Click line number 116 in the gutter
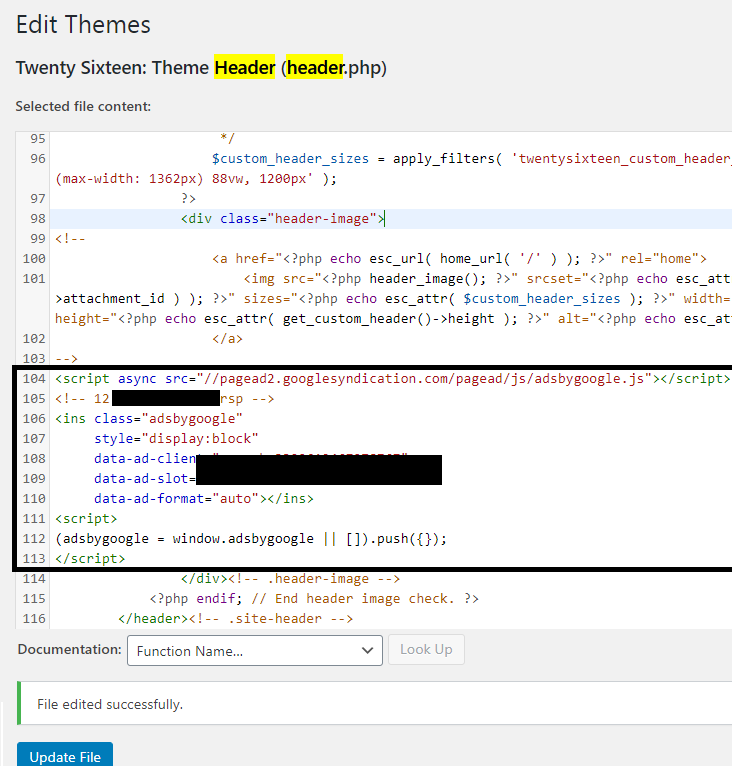The height and width of the screenshot is (766, 732). (34, 619)
